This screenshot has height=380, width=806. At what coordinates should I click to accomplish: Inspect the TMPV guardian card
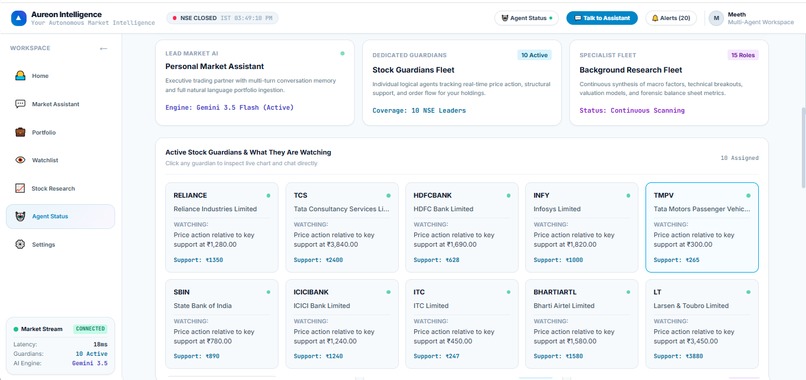[x=702, y=227]
